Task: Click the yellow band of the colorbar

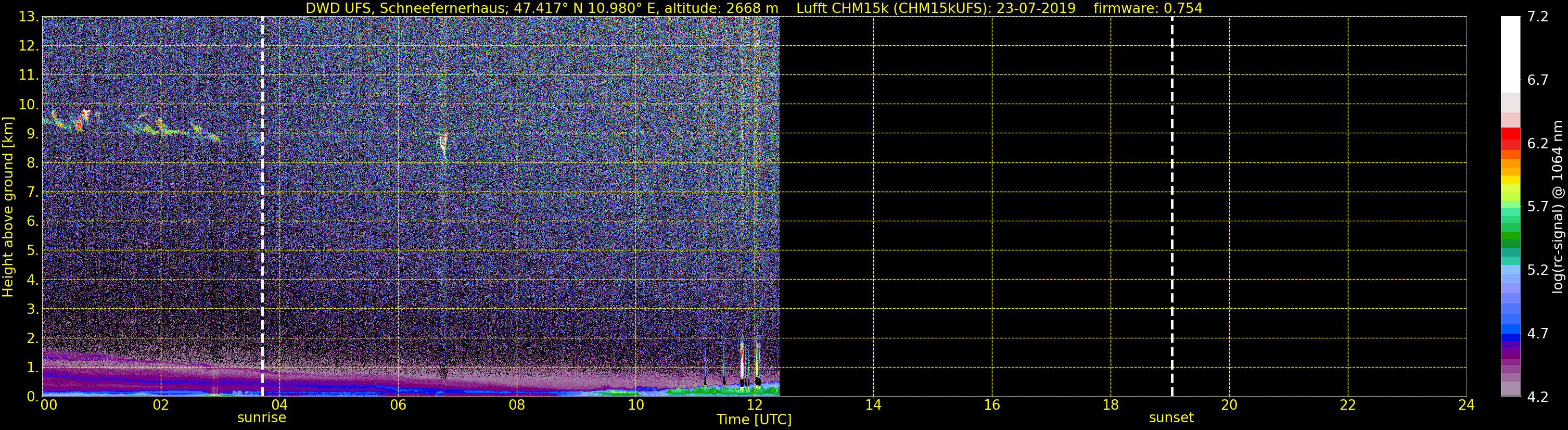Action: click(1510, 180)
